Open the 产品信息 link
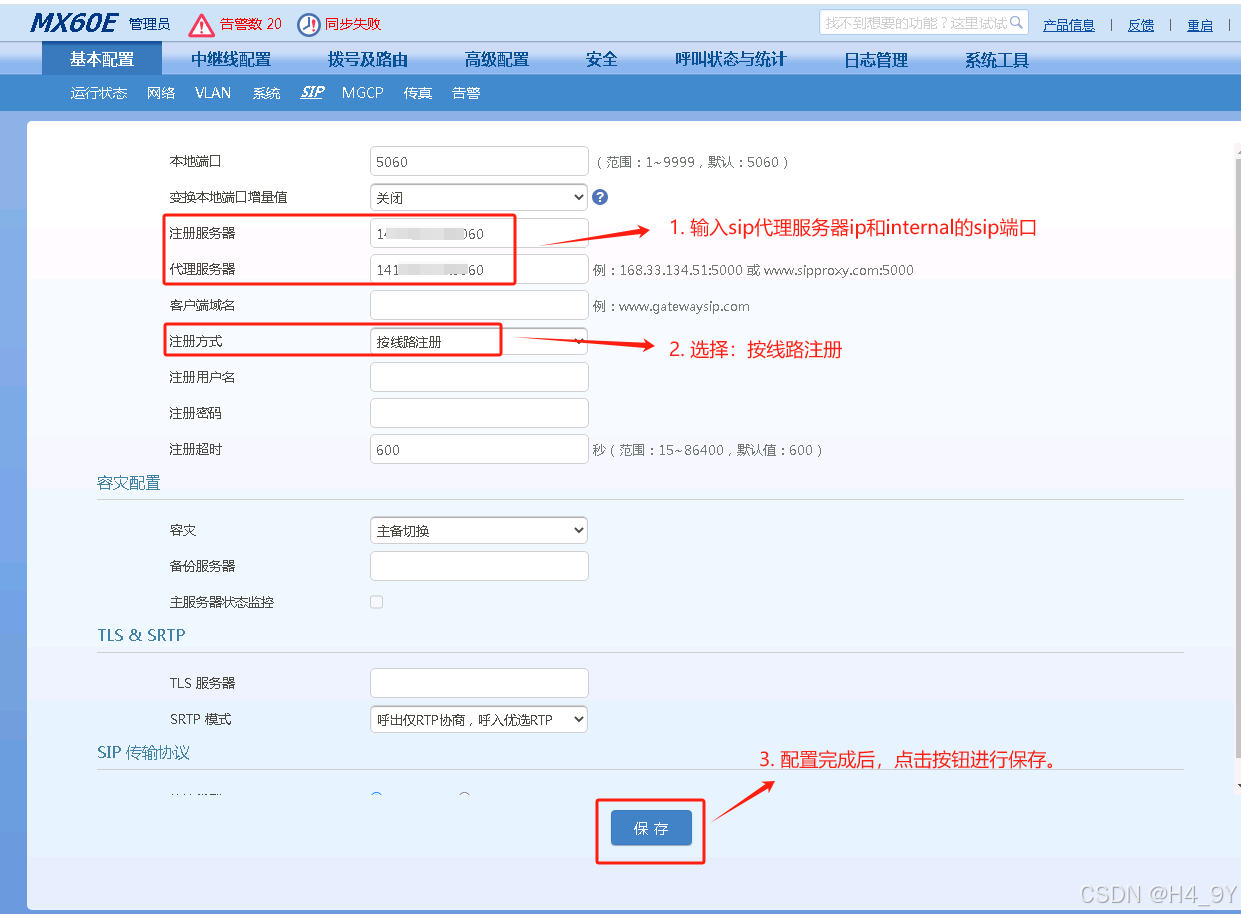 [x=1068, y=24]
